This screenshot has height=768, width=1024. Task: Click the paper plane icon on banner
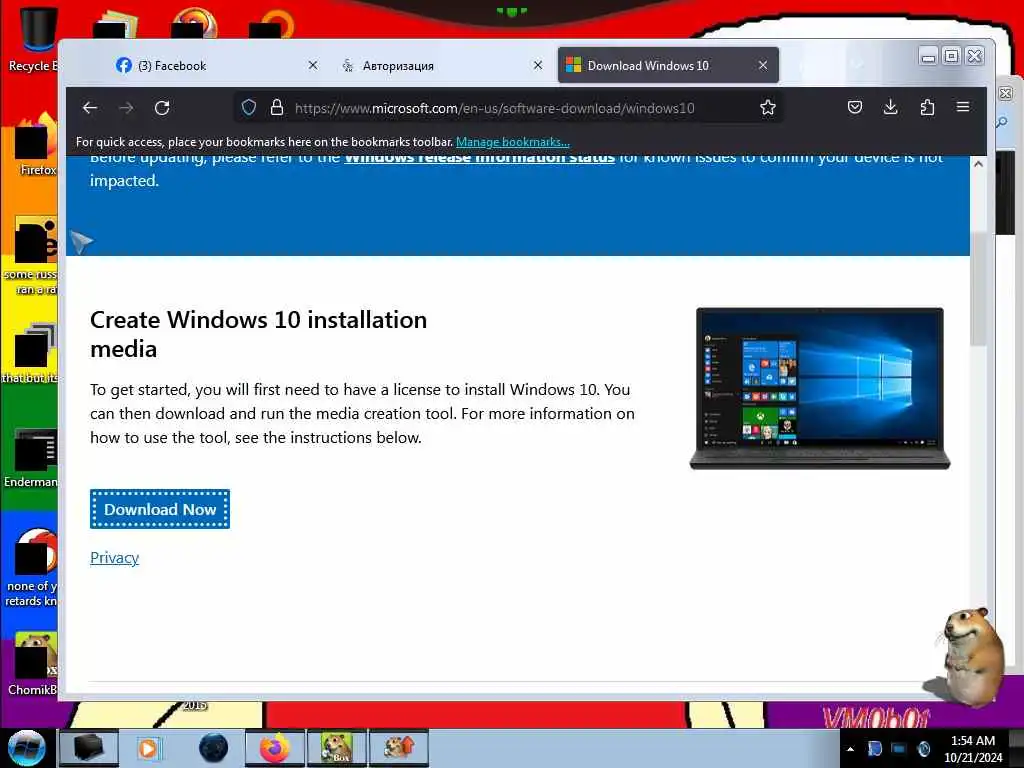pos(81,242)
